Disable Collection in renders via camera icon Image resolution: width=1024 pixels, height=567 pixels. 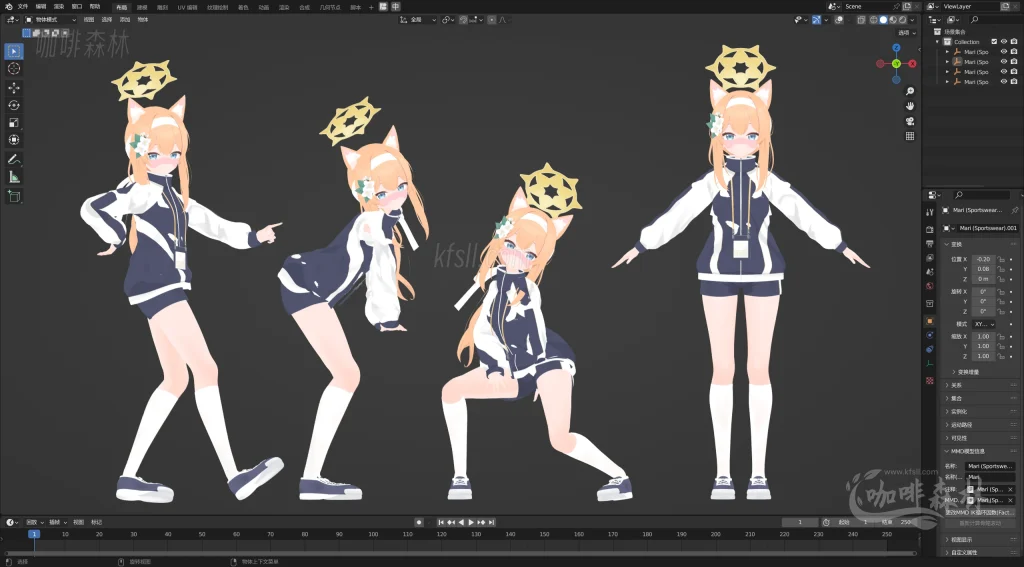click(1014, 42)
